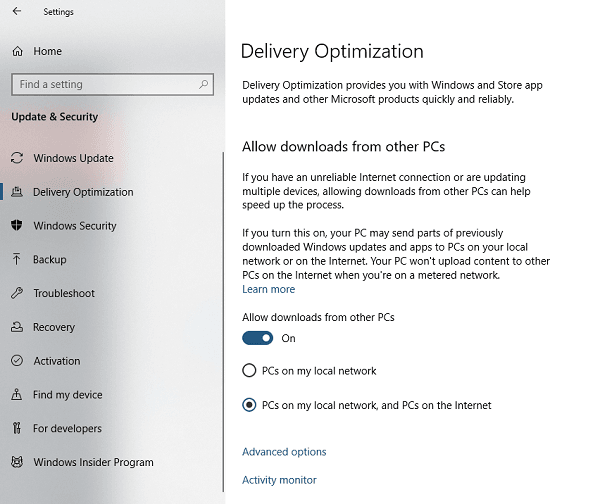This screenshot has width=600, height=504.
Task: Go back with the Settings back arrow
Action: click(x=16, y=11)
